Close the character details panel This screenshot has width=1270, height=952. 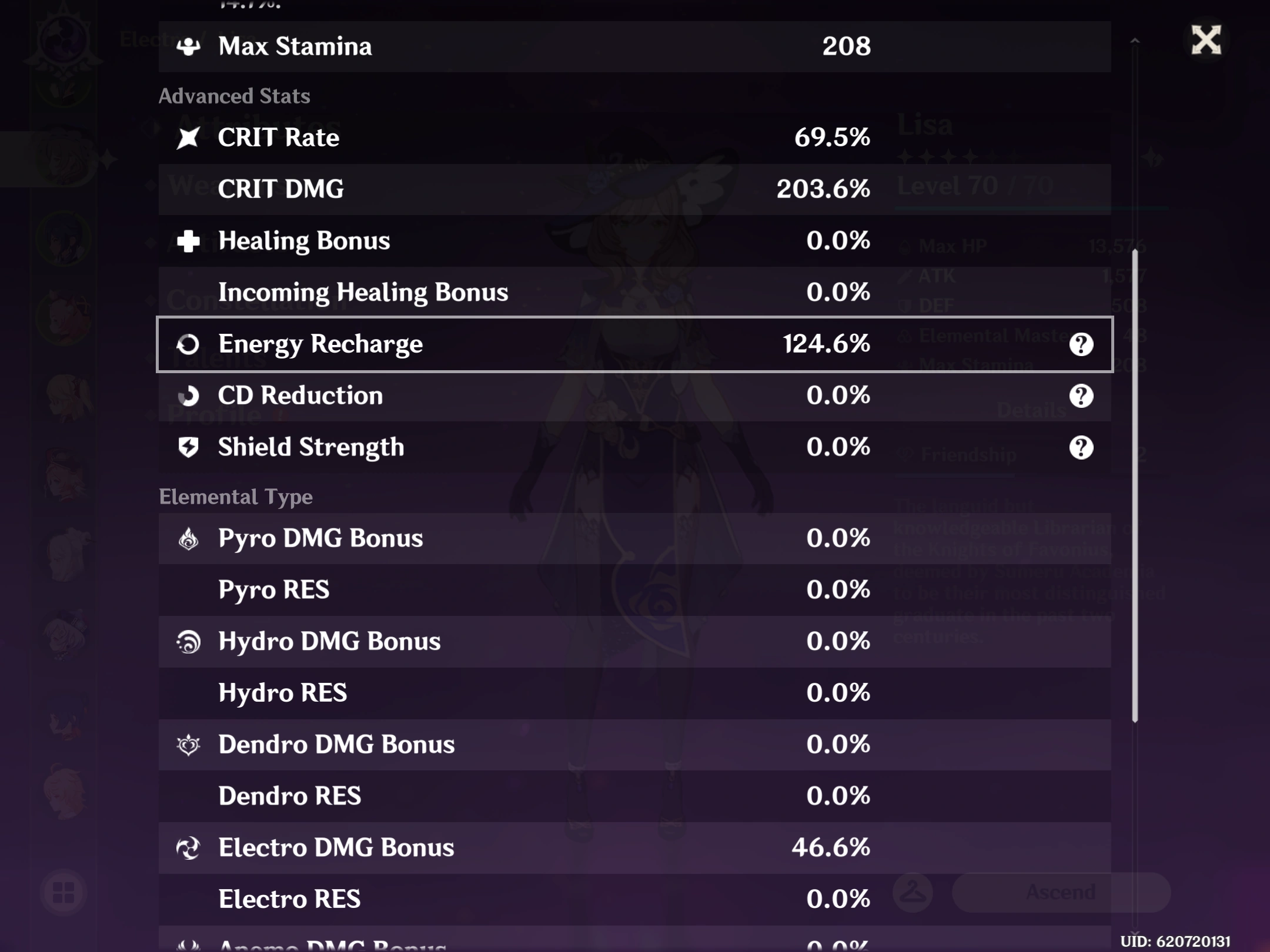pos(1206,40)
